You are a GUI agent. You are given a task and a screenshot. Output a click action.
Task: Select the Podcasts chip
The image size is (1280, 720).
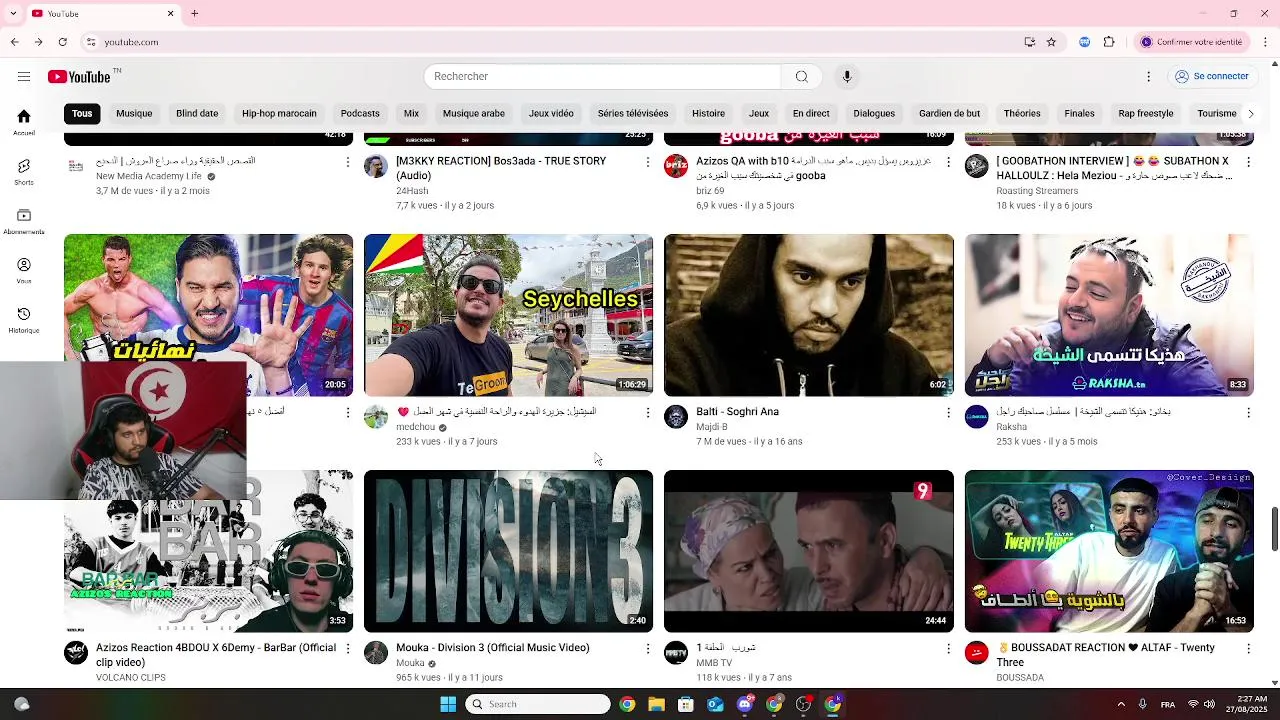(360, 113)
